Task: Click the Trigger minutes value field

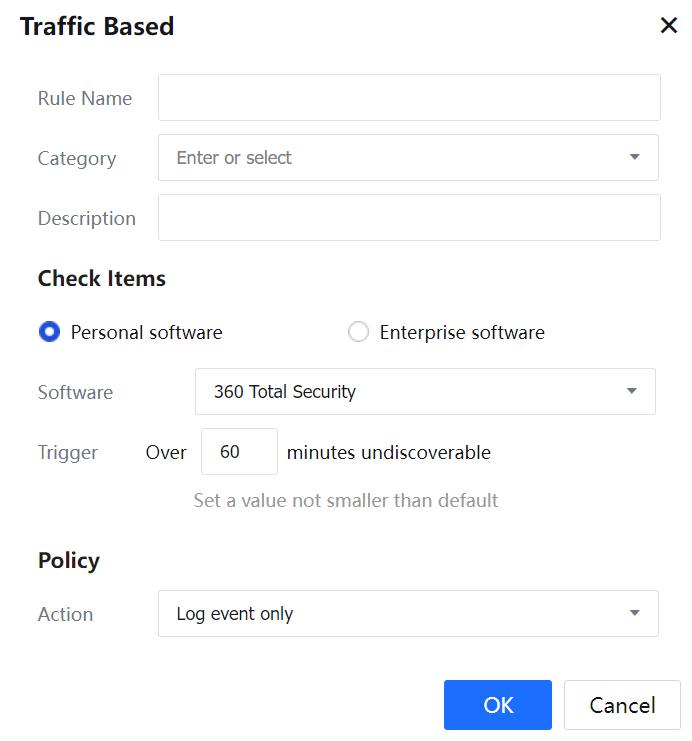Action: tap(239, 452)
